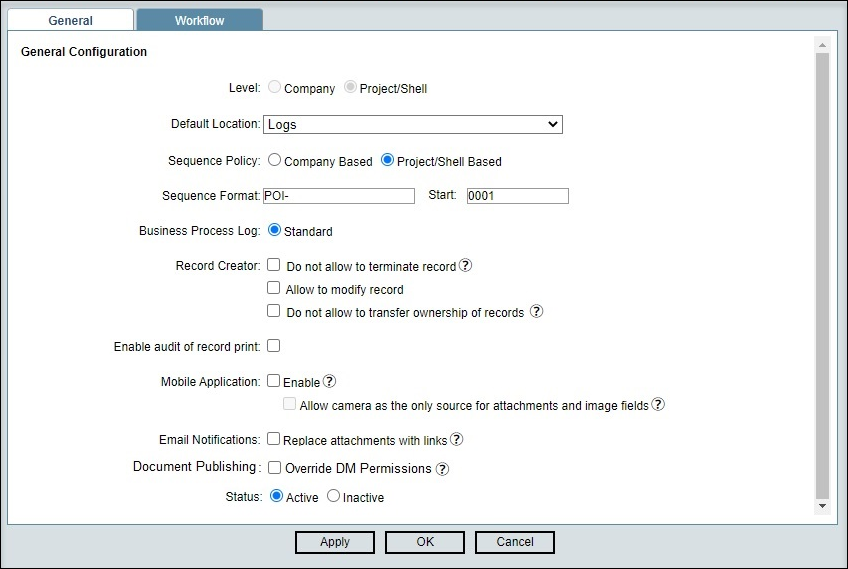Check 'Allow to modify record'
848x569 pixels.
coord(274,288)
